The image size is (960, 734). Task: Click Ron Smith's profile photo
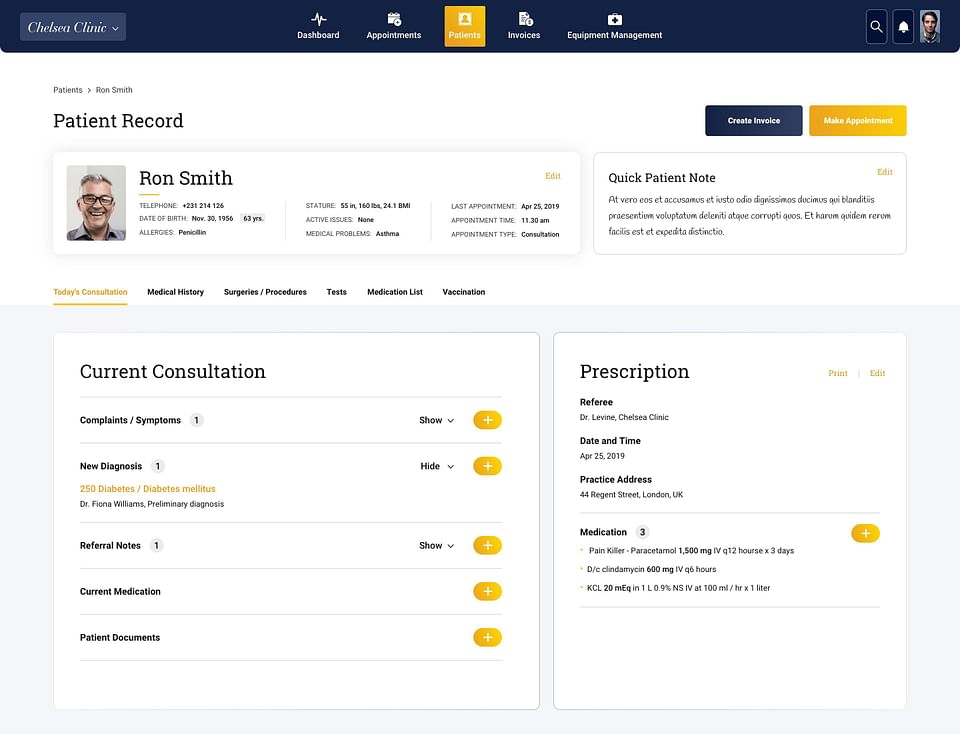click(x=96, y=203)
